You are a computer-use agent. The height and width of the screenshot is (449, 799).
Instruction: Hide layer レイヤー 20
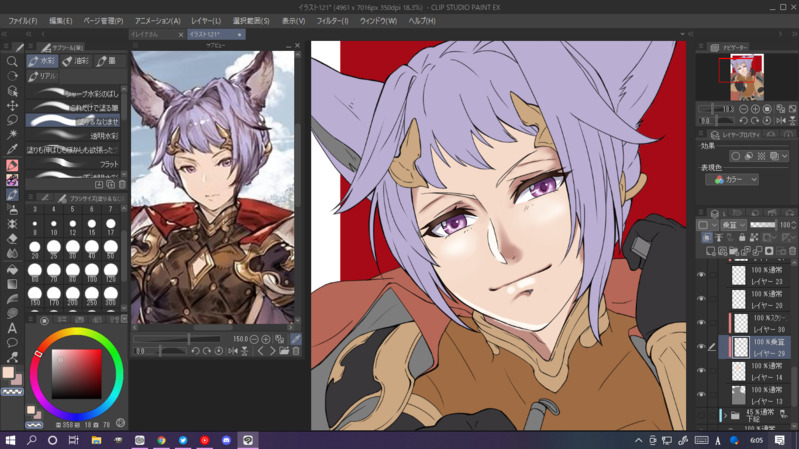click(702, 299)
